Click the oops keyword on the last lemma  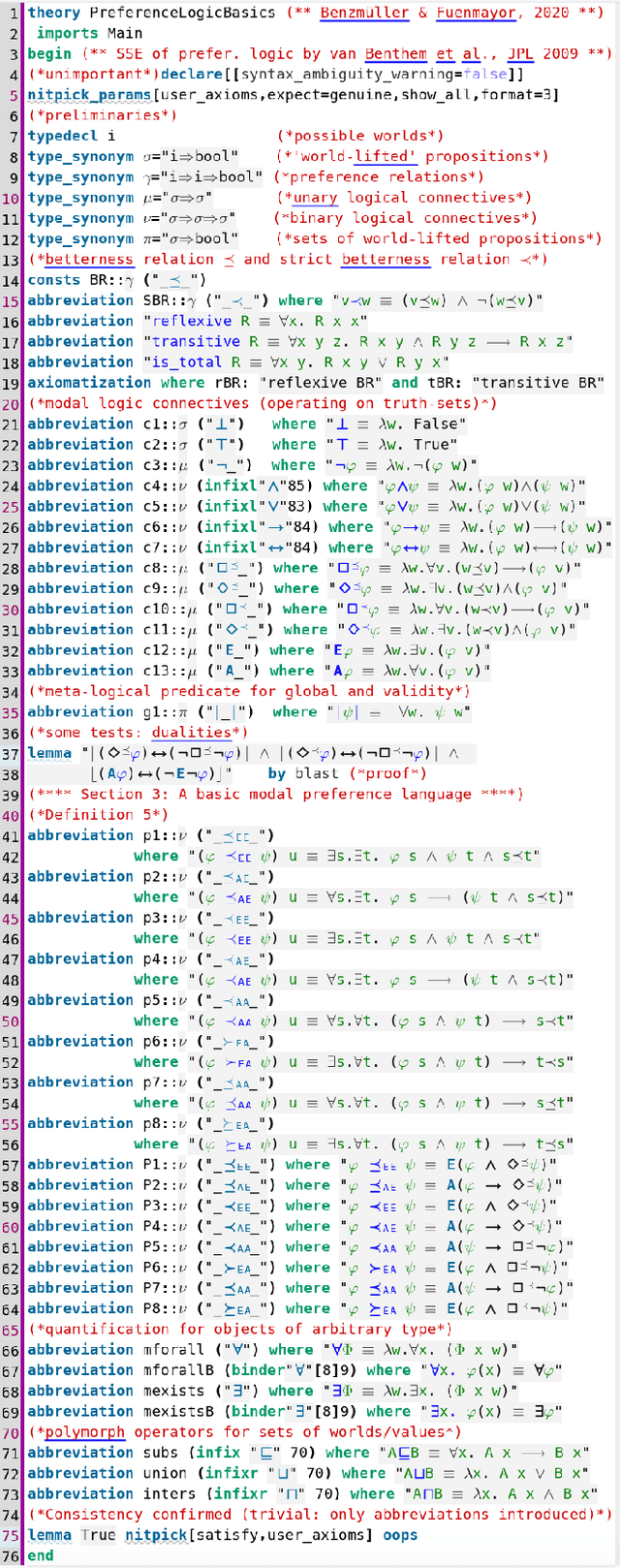[x=400, y=1535]
